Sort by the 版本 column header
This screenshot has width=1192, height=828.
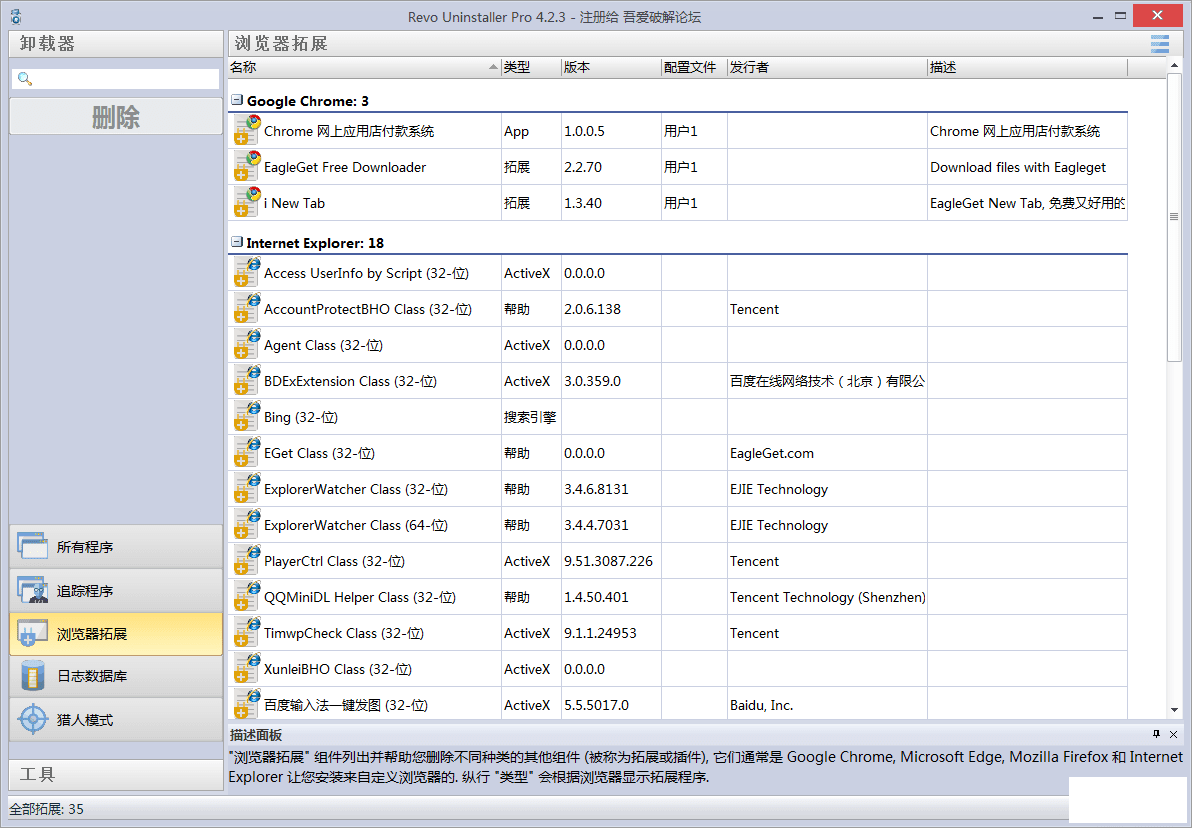[611, 67]
